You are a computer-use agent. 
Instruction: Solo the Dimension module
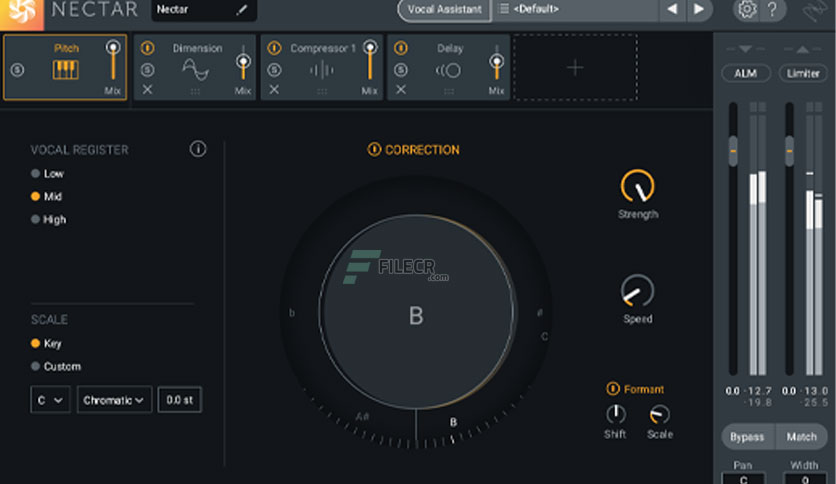tap(148, 70)
